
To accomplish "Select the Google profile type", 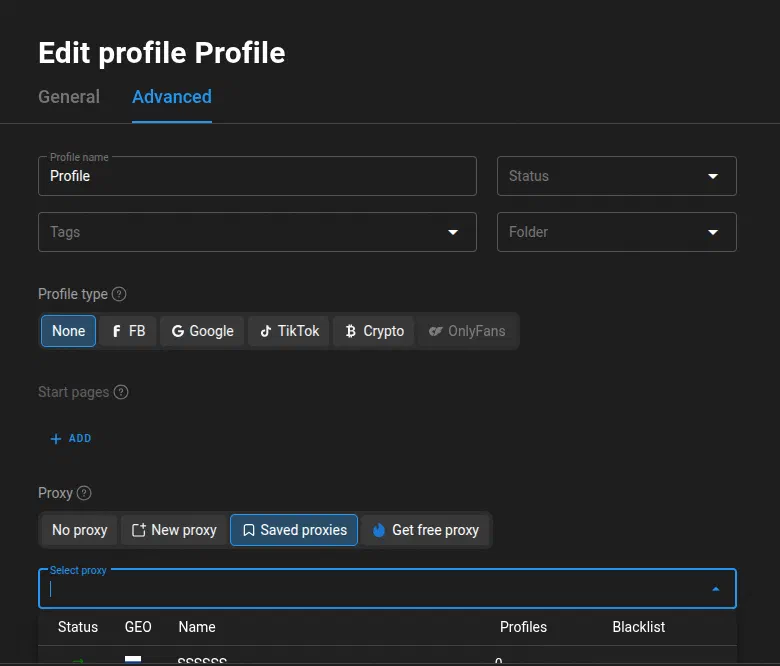I will click(202, 331).
